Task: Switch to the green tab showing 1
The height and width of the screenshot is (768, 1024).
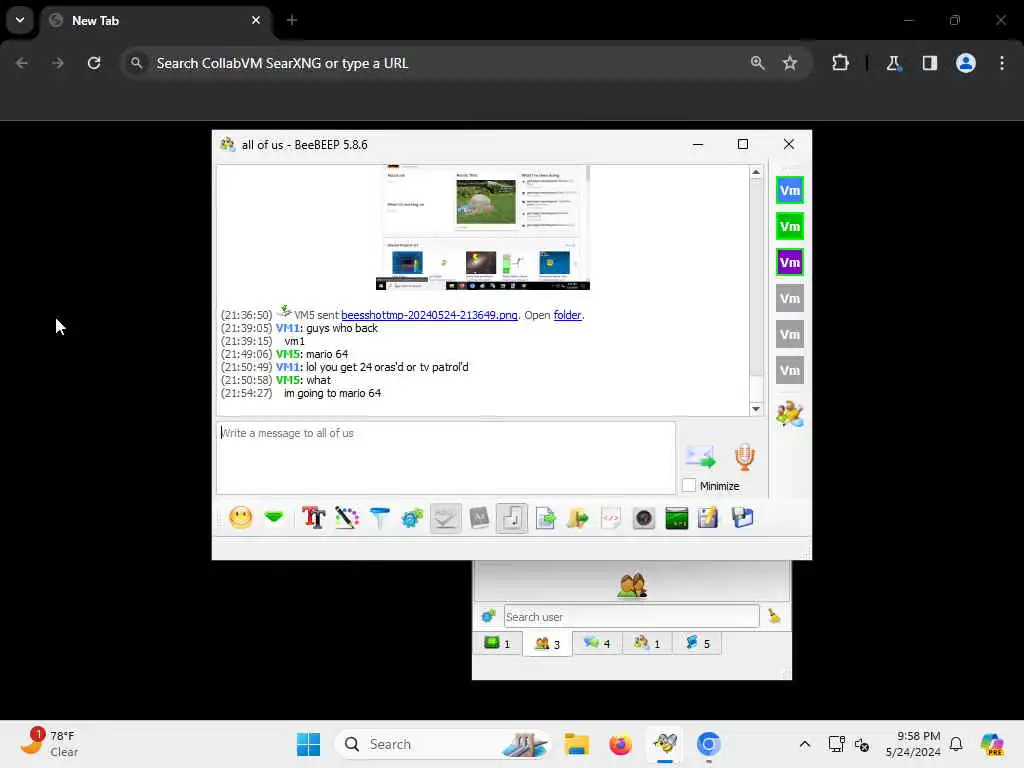Action: pos(497,643)
